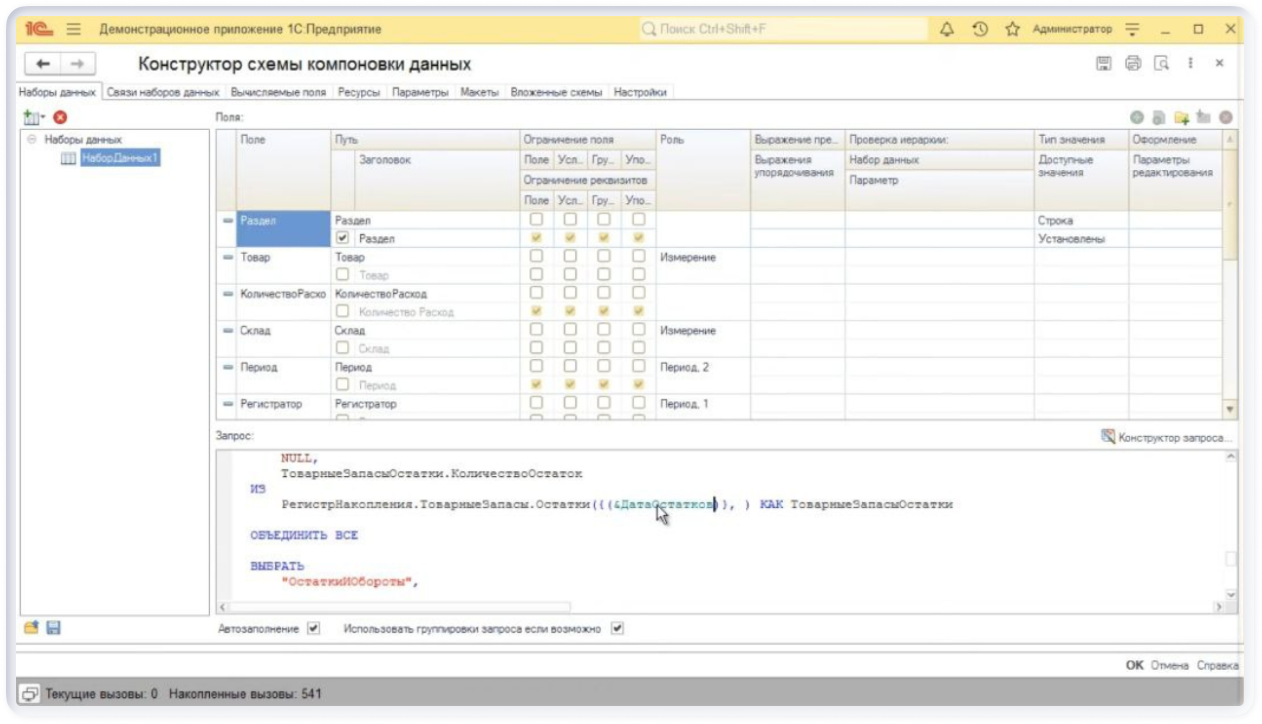Click the Конструктор запроса button
Image resolution: width=1262 pixels, height=724 pixels.
1166,437
